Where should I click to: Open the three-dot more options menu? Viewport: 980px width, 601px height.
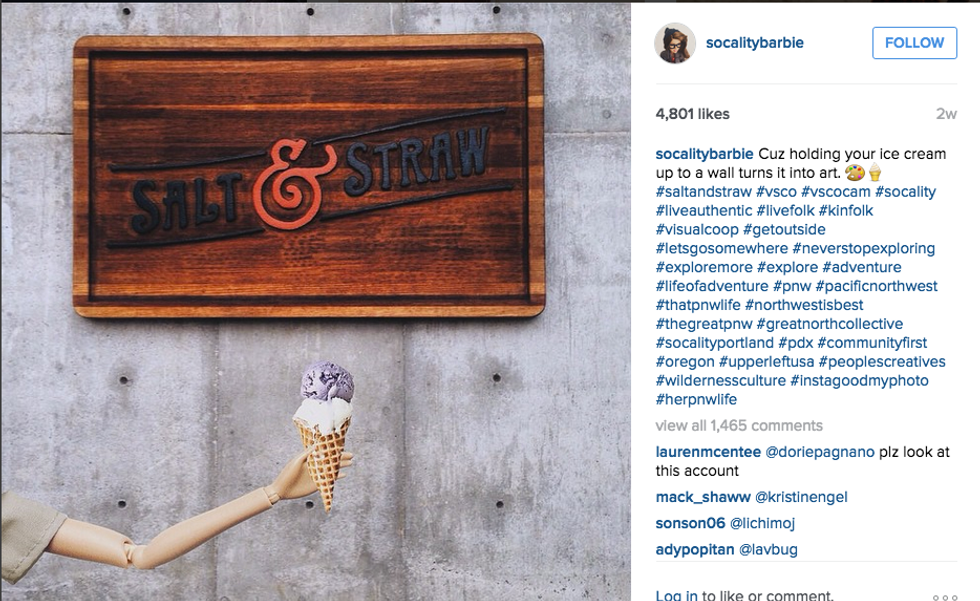[944, 597]
